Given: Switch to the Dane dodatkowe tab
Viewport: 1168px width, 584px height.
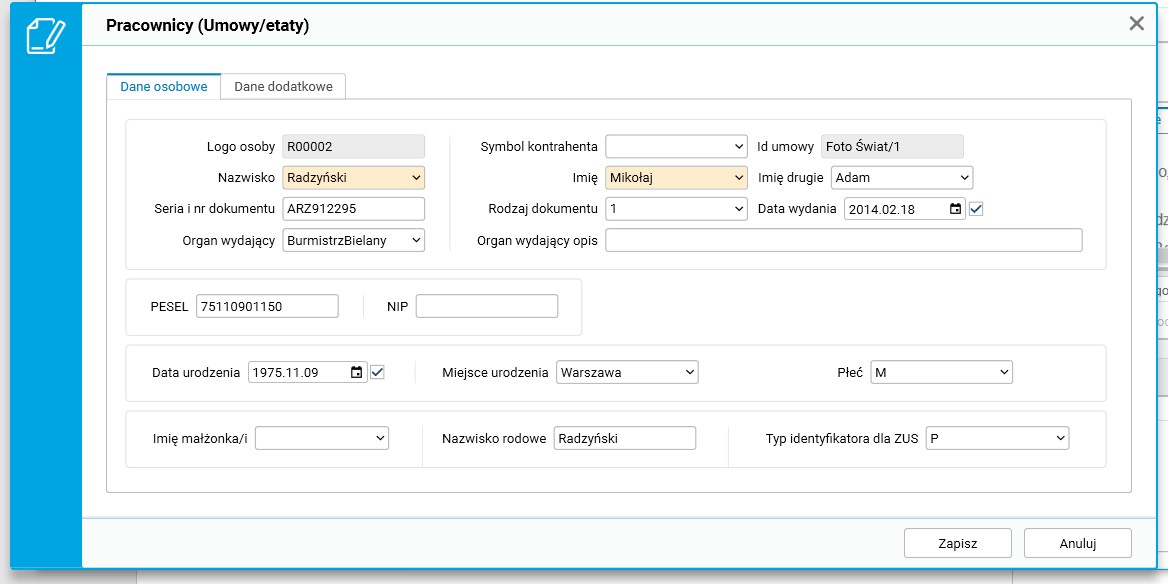Looking at the screenshot, I should 284,87.
